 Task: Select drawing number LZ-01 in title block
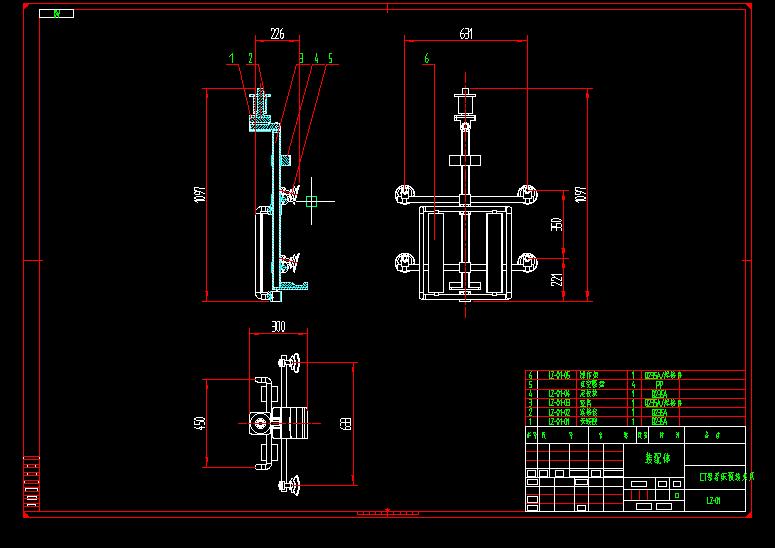coord(713,501)
